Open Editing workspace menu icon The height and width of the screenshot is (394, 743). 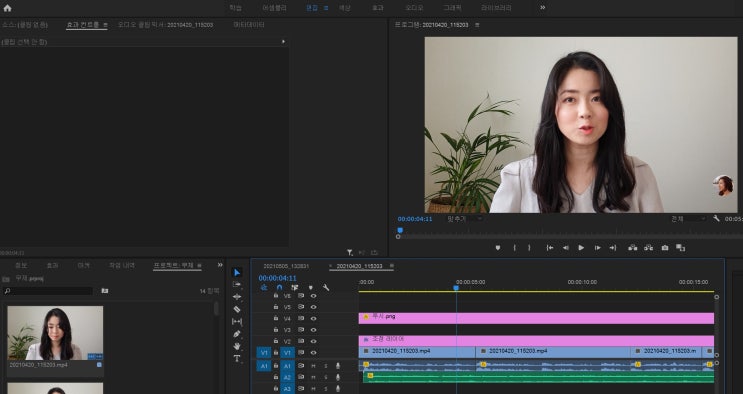pos(326,8)
